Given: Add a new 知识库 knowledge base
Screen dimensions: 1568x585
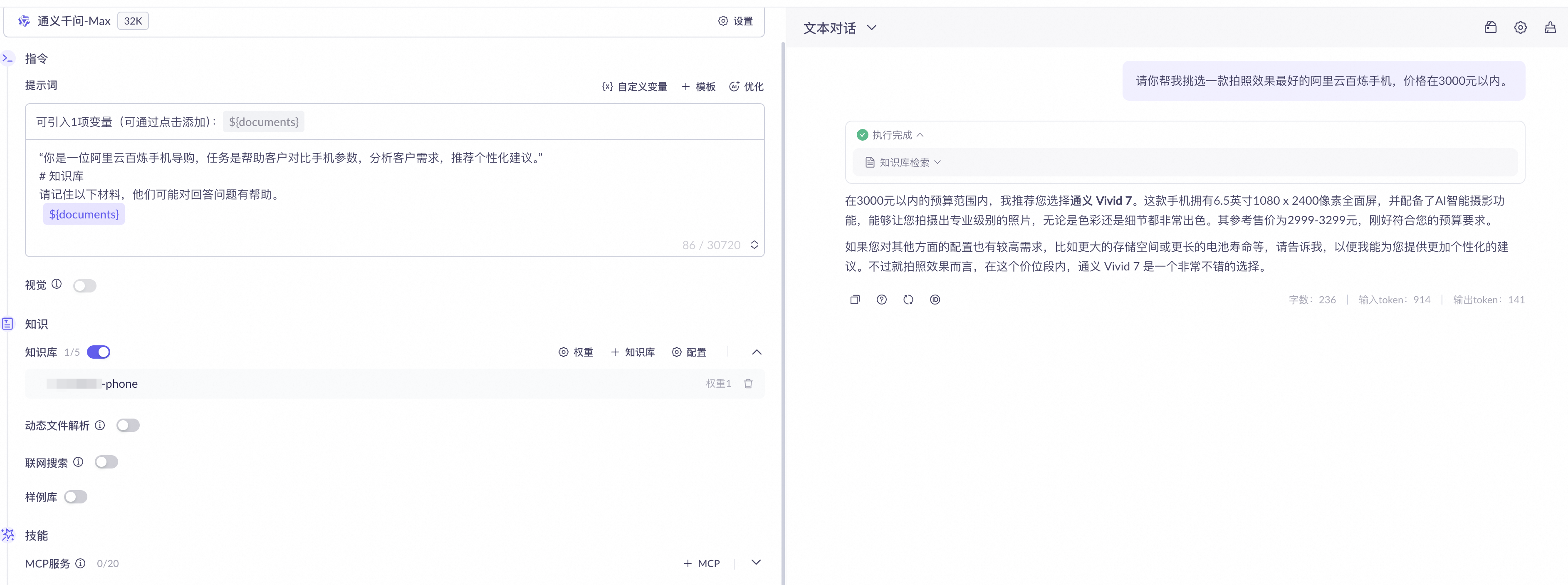Looking at the screenshot, I should (633, 352).
